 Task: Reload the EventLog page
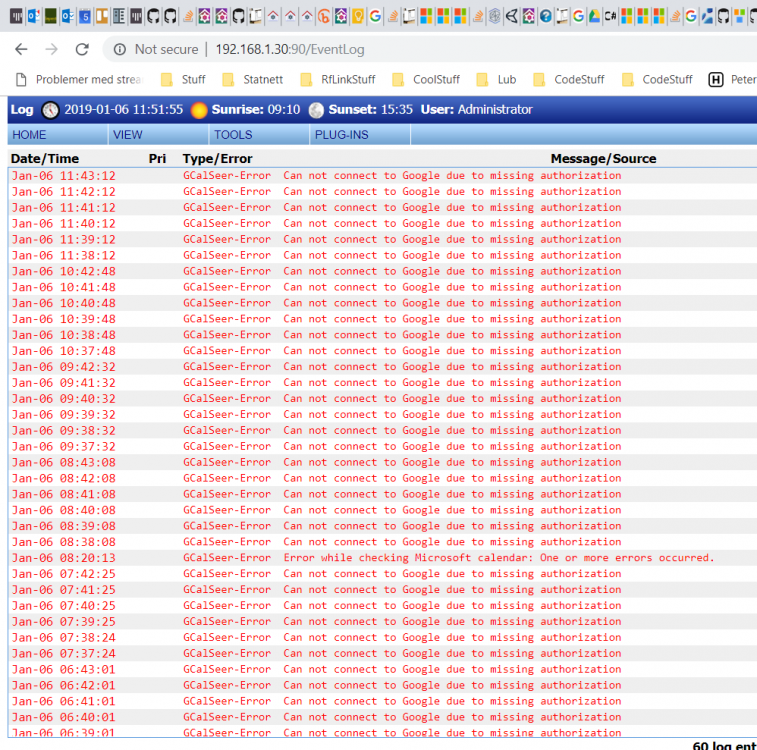click(82, 49)
